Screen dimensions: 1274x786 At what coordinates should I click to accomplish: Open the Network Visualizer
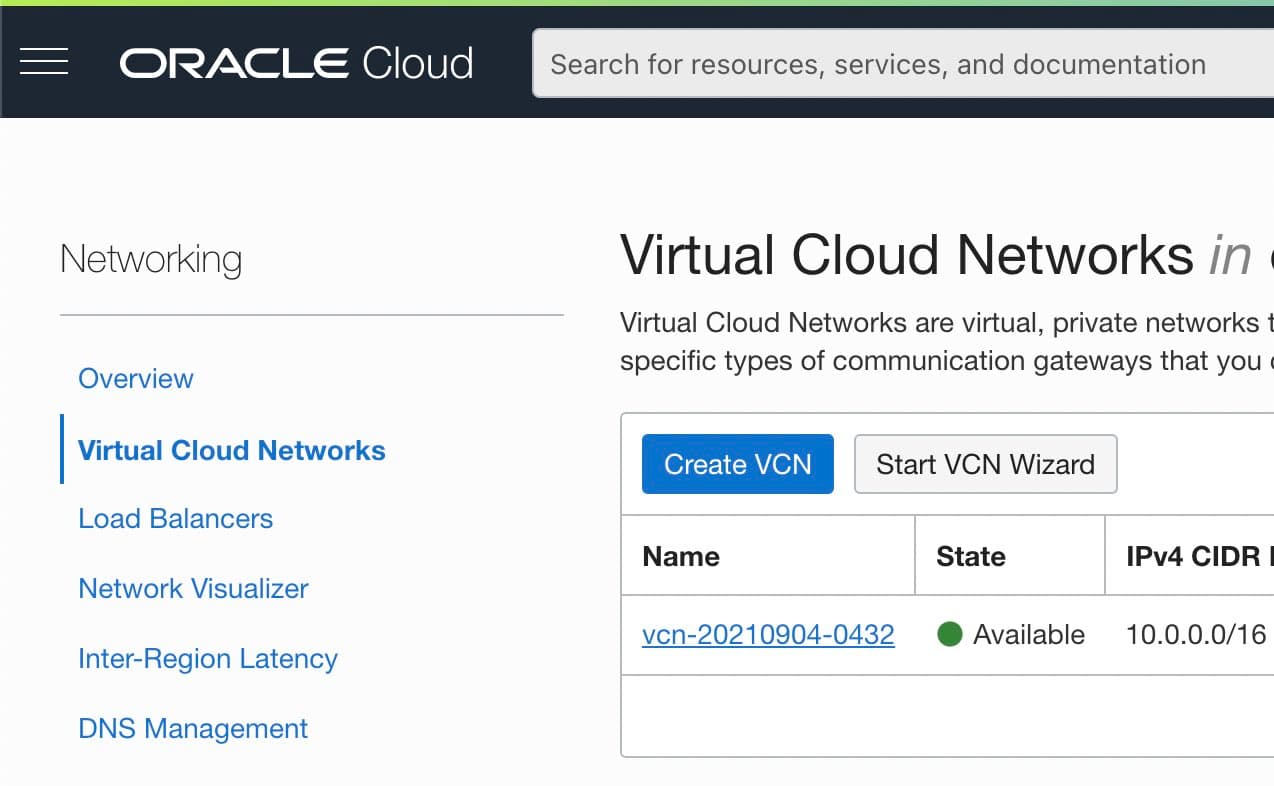193,588
